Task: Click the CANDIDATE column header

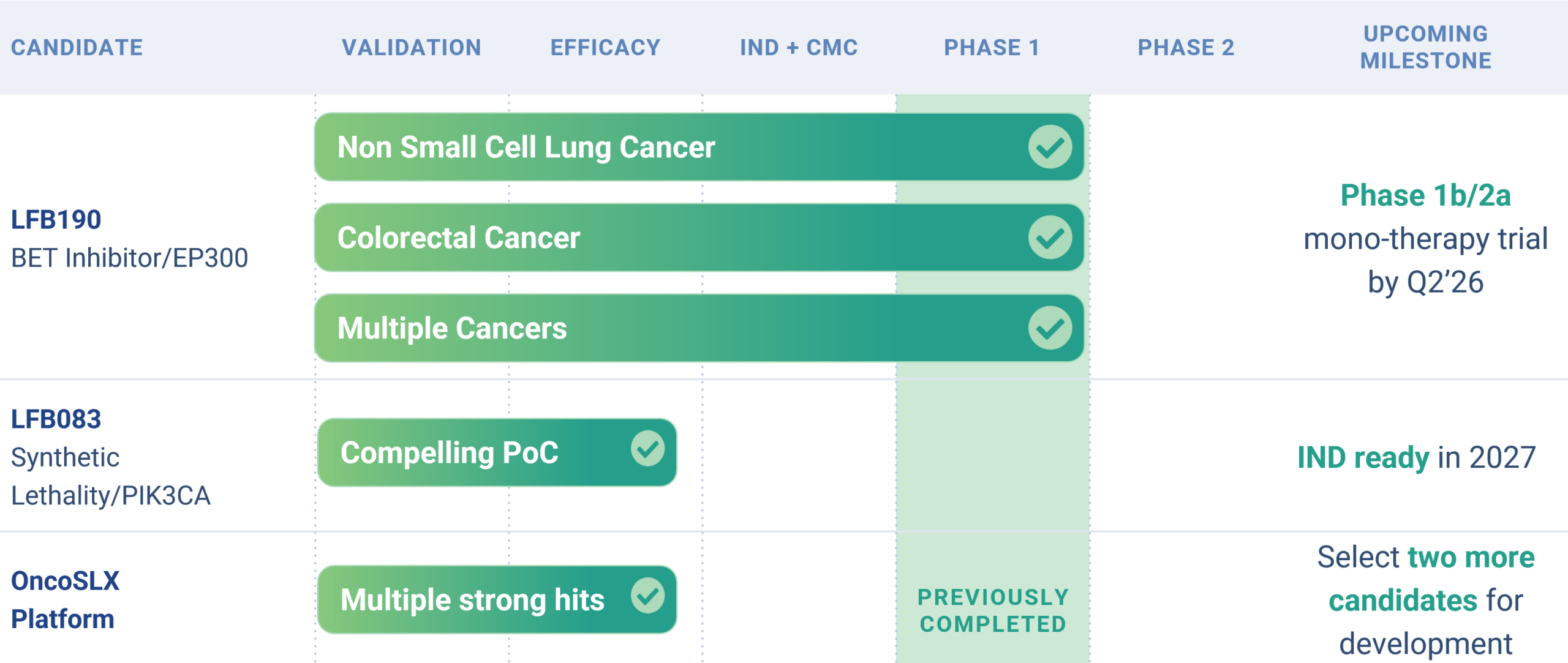Action: coord(77,48)
